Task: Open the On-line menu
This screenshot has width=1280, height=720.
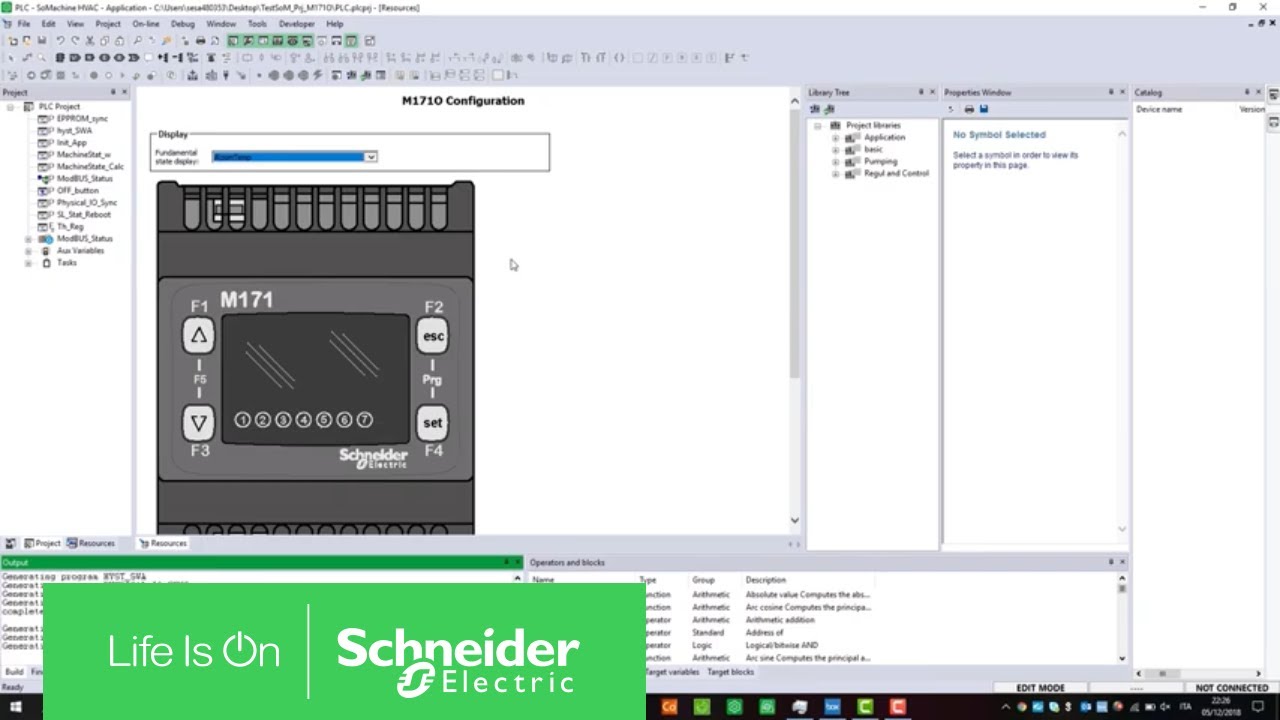Action: click(x=146, y=24)
